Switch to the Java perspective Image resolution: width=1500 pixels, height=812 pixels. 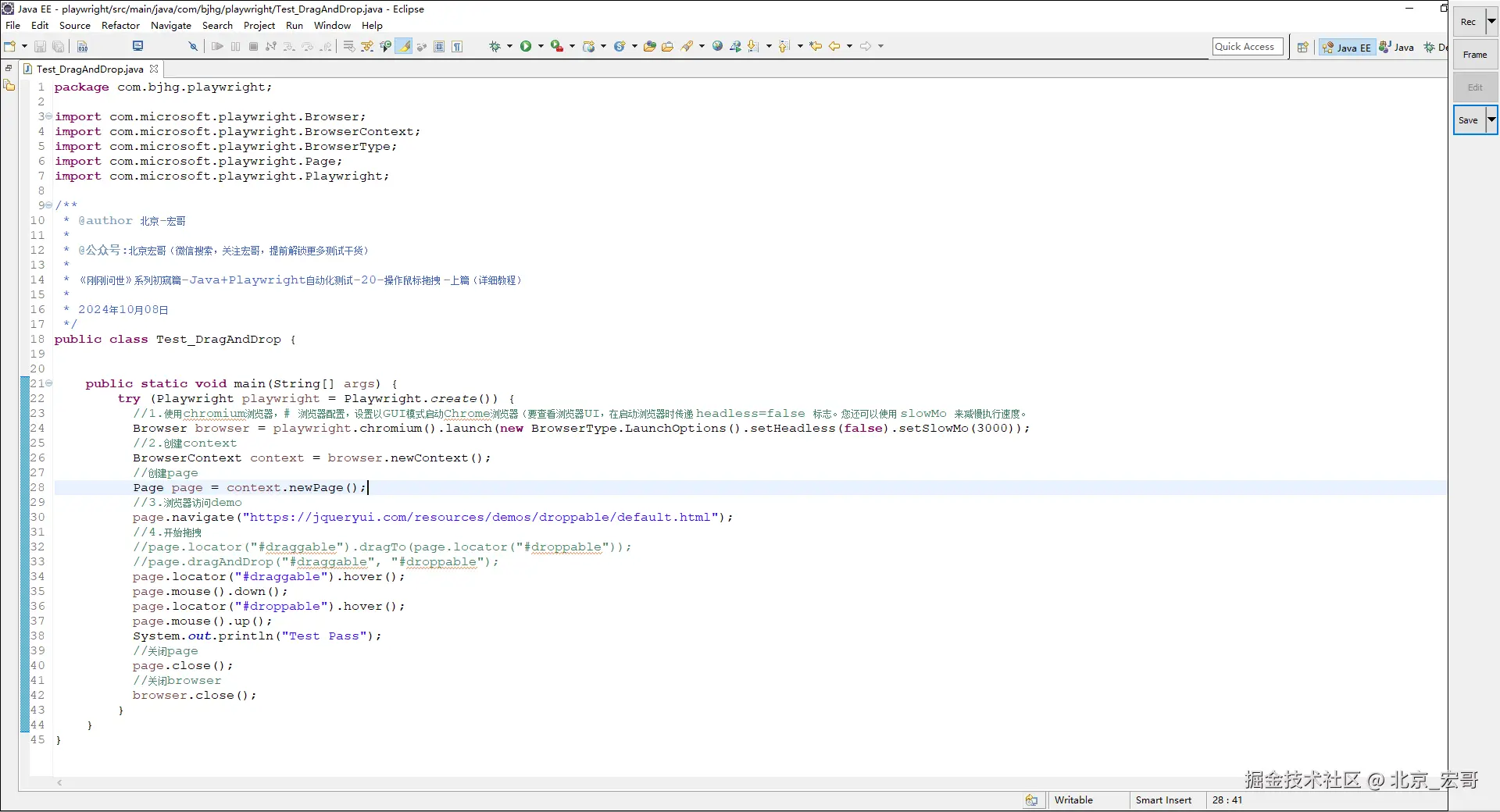[1397, 48]
